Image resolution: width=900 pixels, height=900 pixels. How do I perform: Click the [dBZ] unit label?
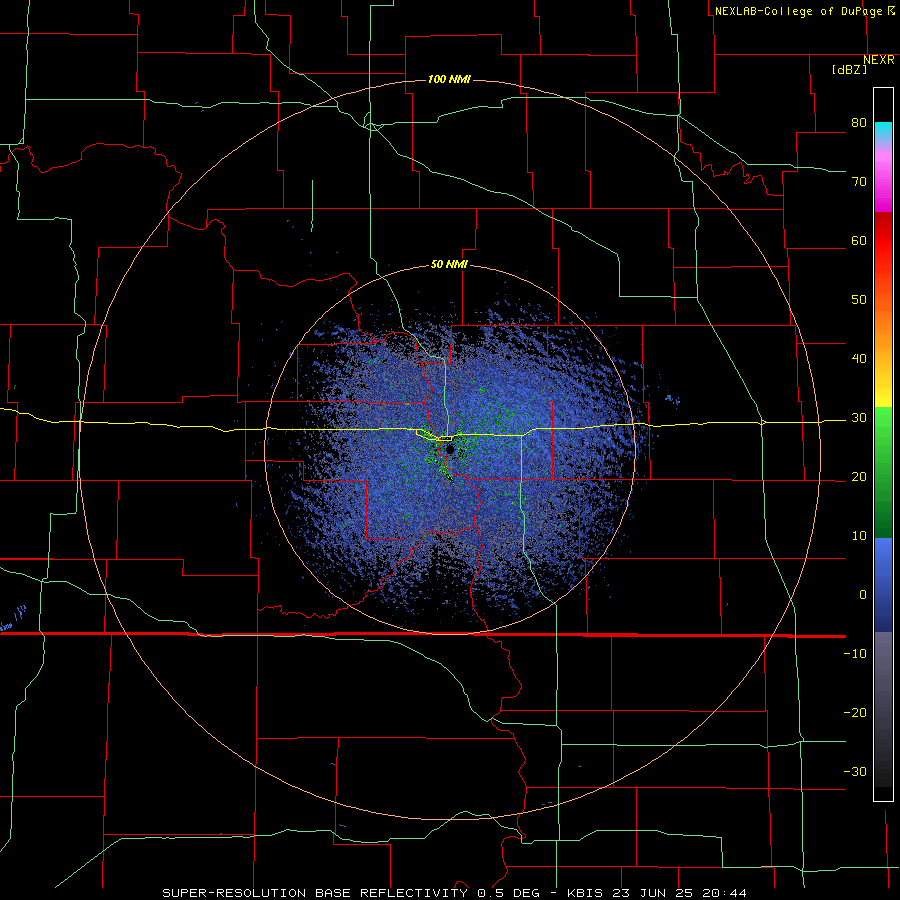pyautogui.click(x=849, y=70)
